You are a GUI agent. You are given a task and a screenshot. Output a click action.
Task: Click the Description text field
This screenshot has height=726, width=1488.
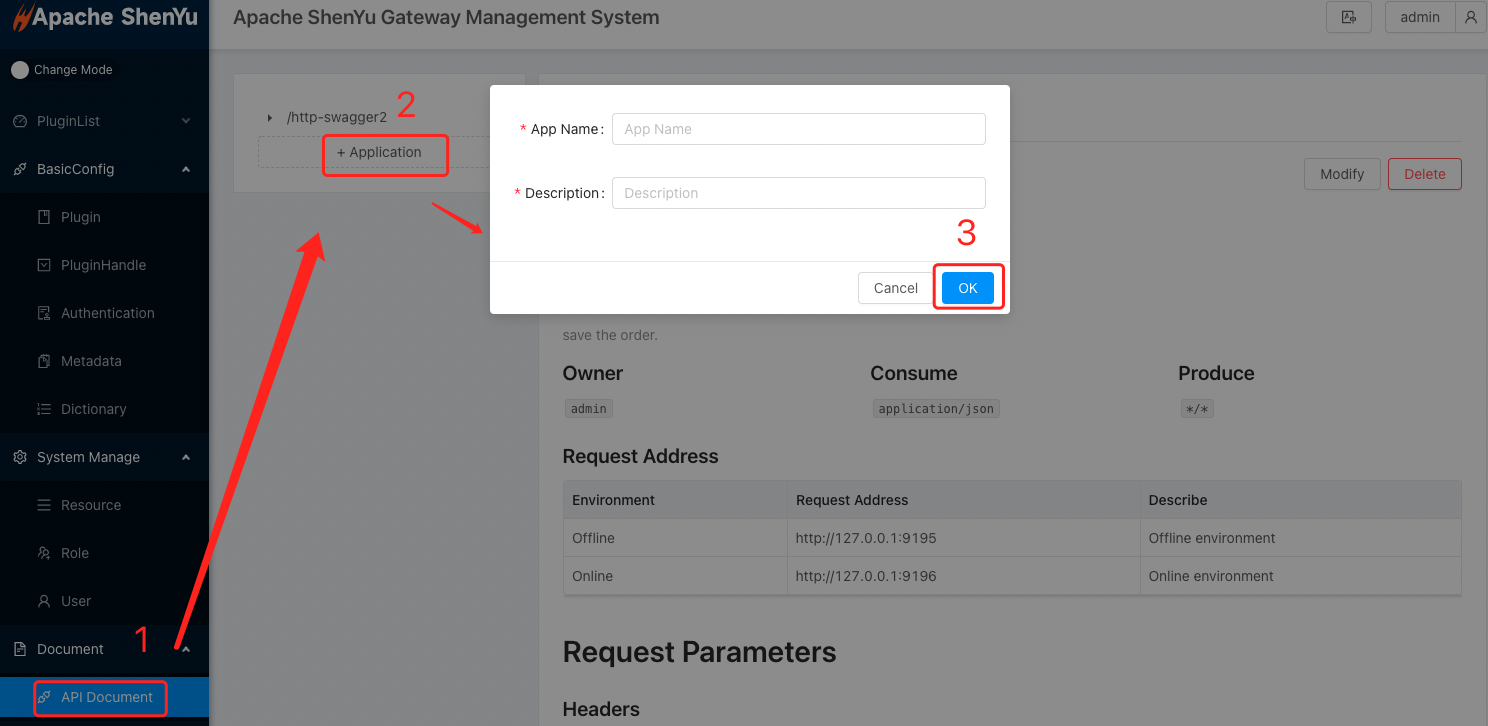(798, 193)
